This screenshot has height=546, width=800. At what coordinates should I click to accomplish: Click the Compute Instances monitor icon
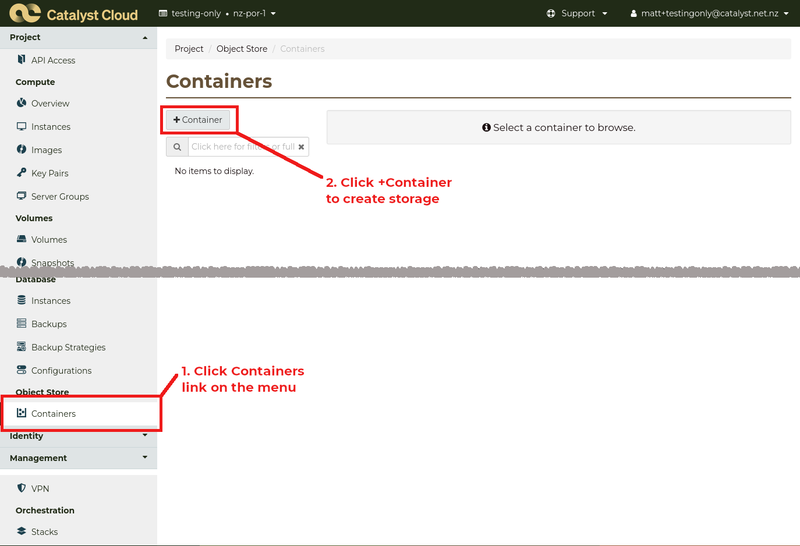21,126
